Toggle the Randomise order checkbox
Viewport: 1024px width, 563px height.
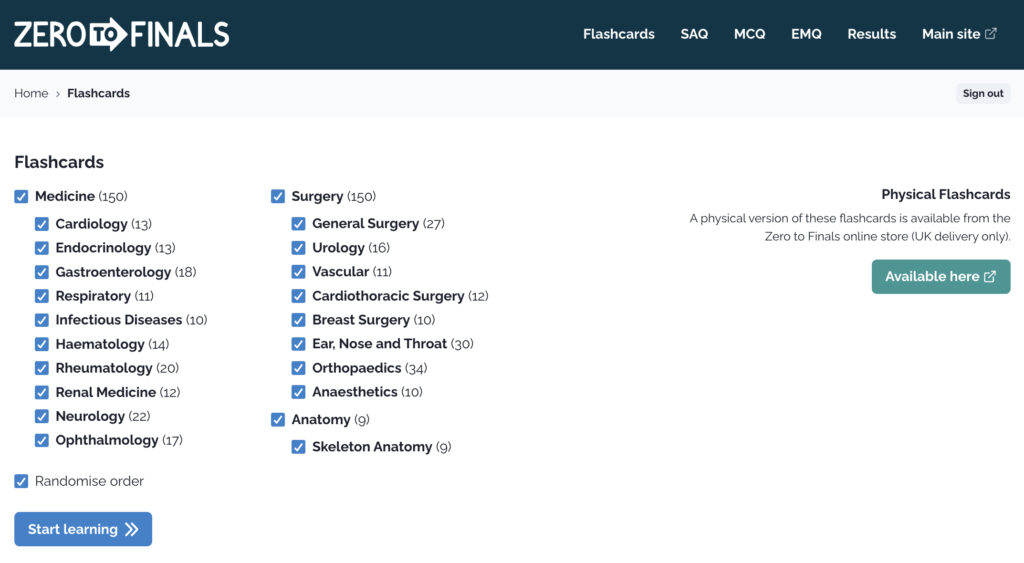(x=21, y=481)
